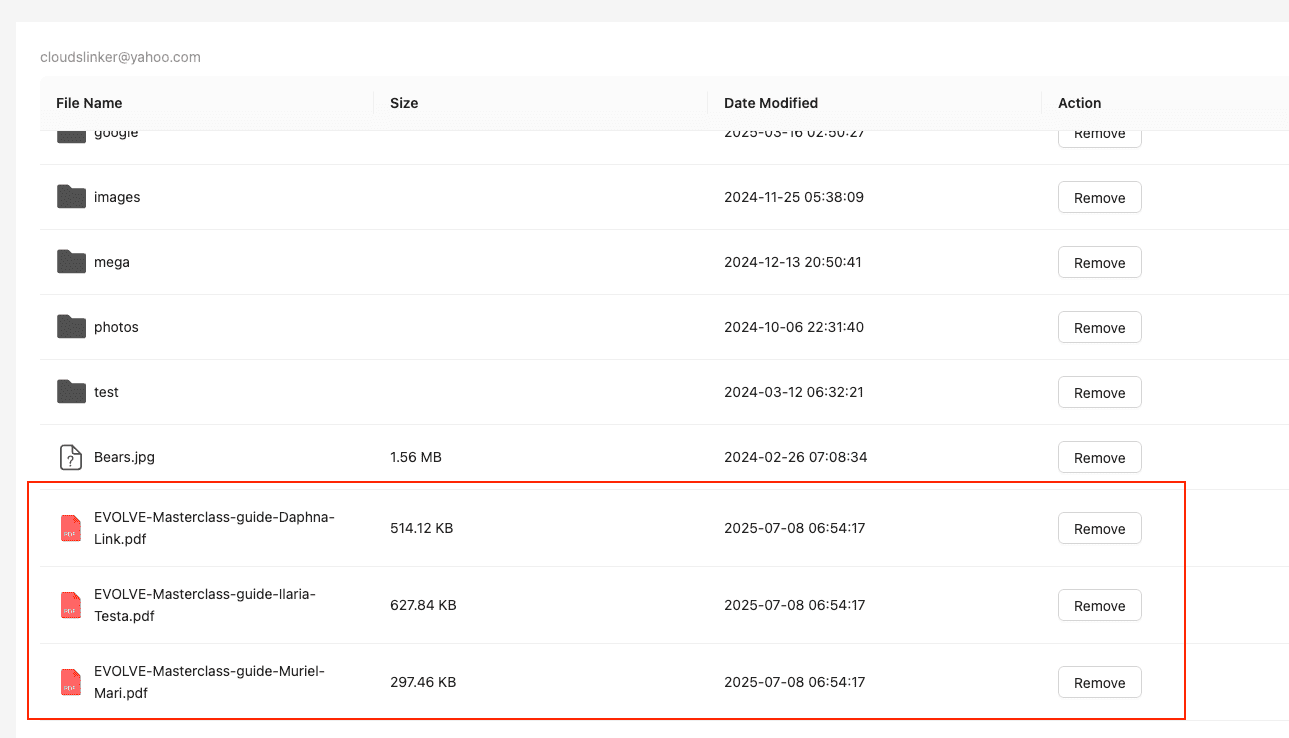
Task: Select EVOLVE-Masterclass-guide-Daphna-Link.pdf file name
Action: click(x=214, y=528)
